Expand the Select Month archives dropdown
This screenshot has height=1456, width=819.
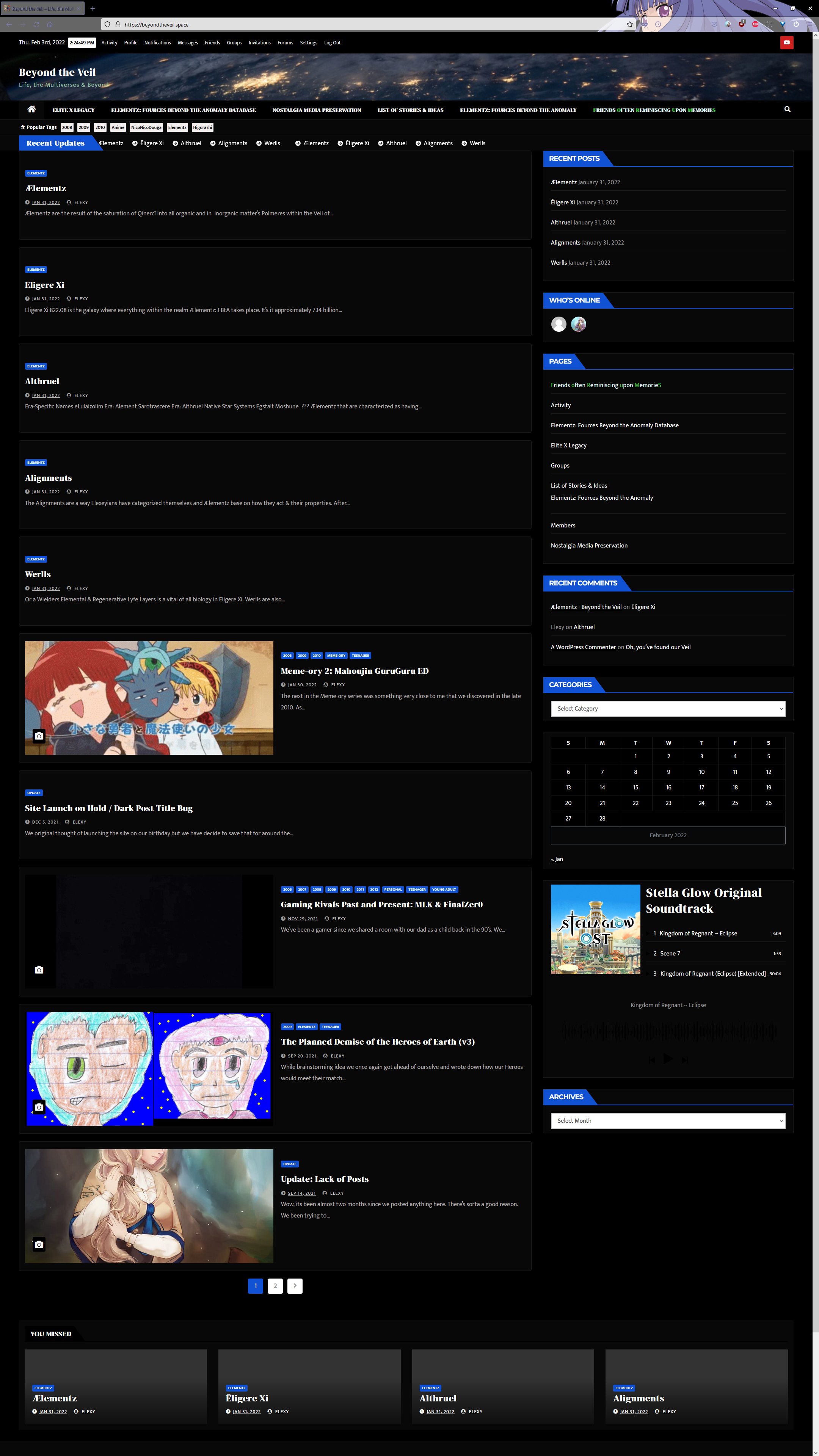(667, 1120)
